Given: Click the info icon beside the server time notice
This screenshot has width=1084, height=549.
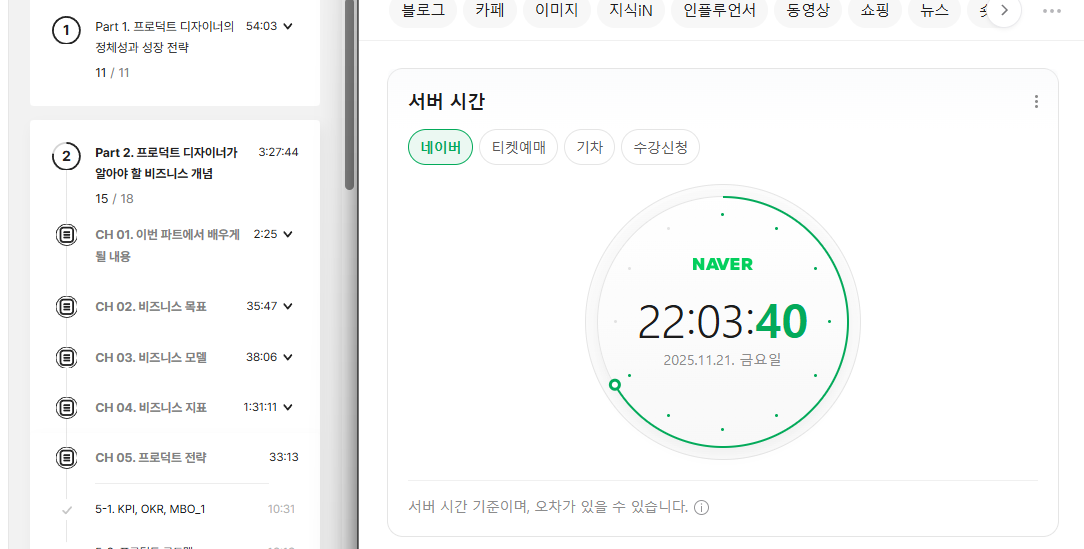Looking at the screenshot, I should coord(701,508).
